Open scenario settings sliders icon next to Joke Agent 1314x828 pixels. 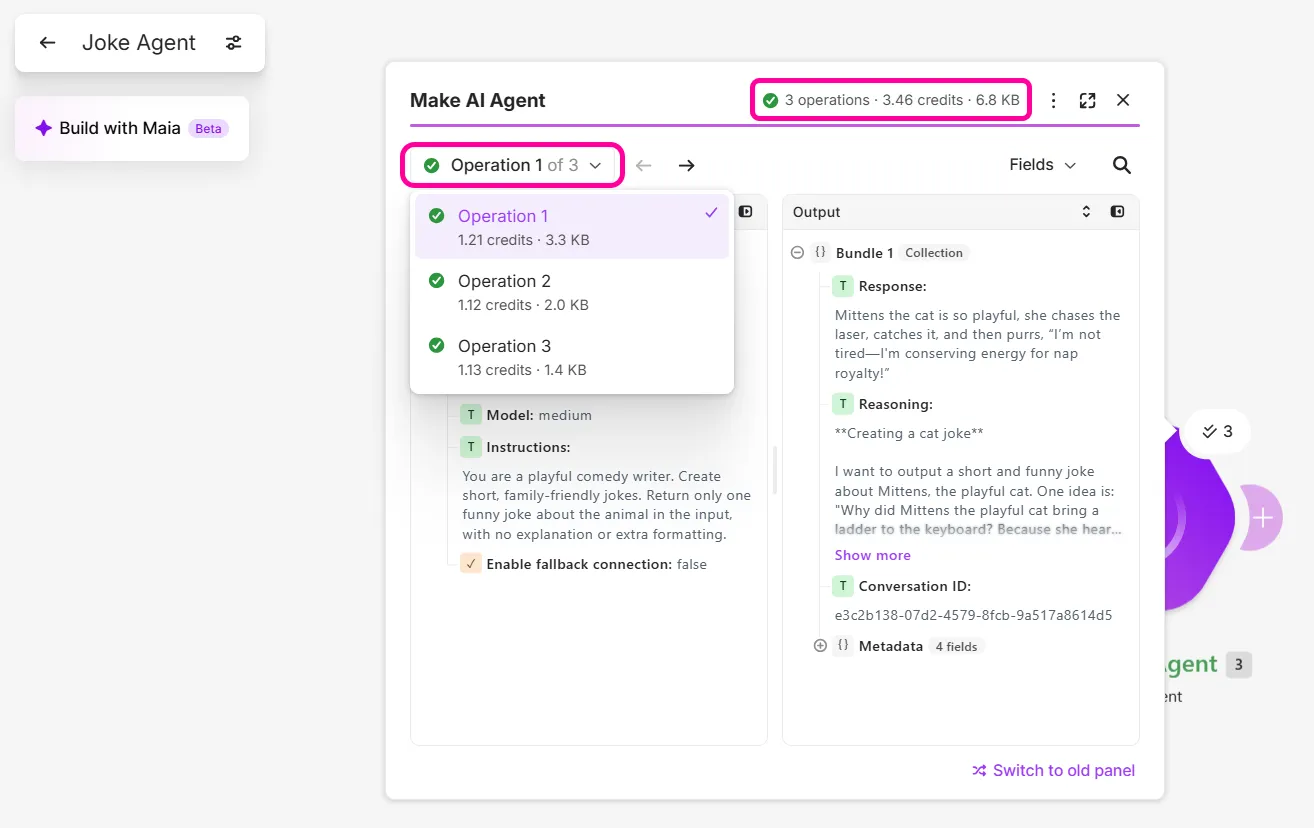(x=234, y=43)
